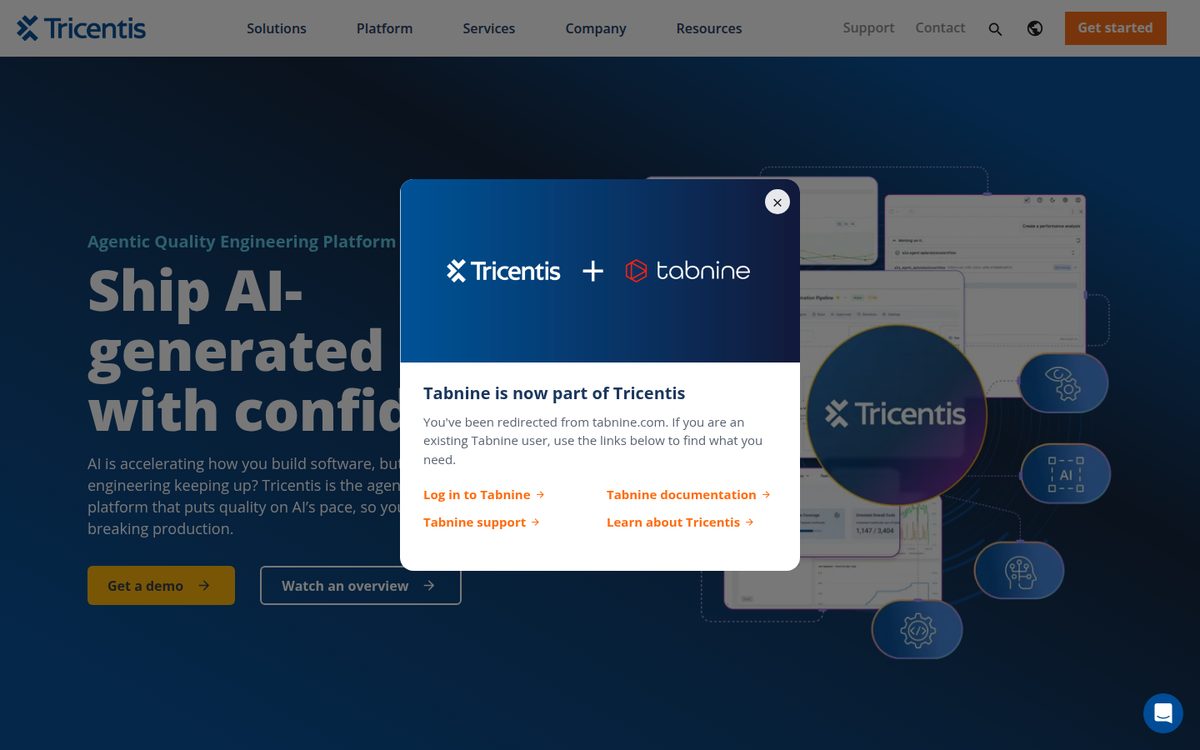This screenshot has height=750, width=1200.
Task: Open the Services menu
Action: coord(489,28)
